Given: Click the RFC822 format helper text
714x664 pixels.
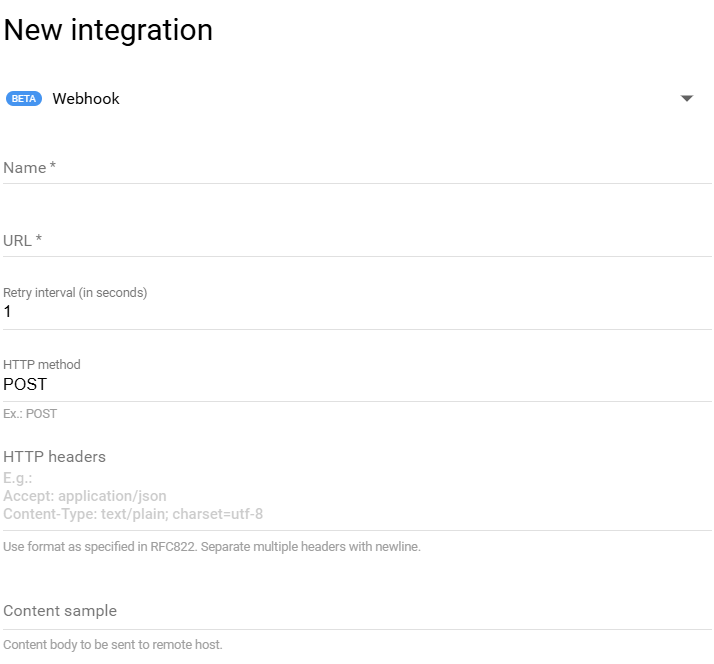Looking at the screenshot, I should click(212, 547).
